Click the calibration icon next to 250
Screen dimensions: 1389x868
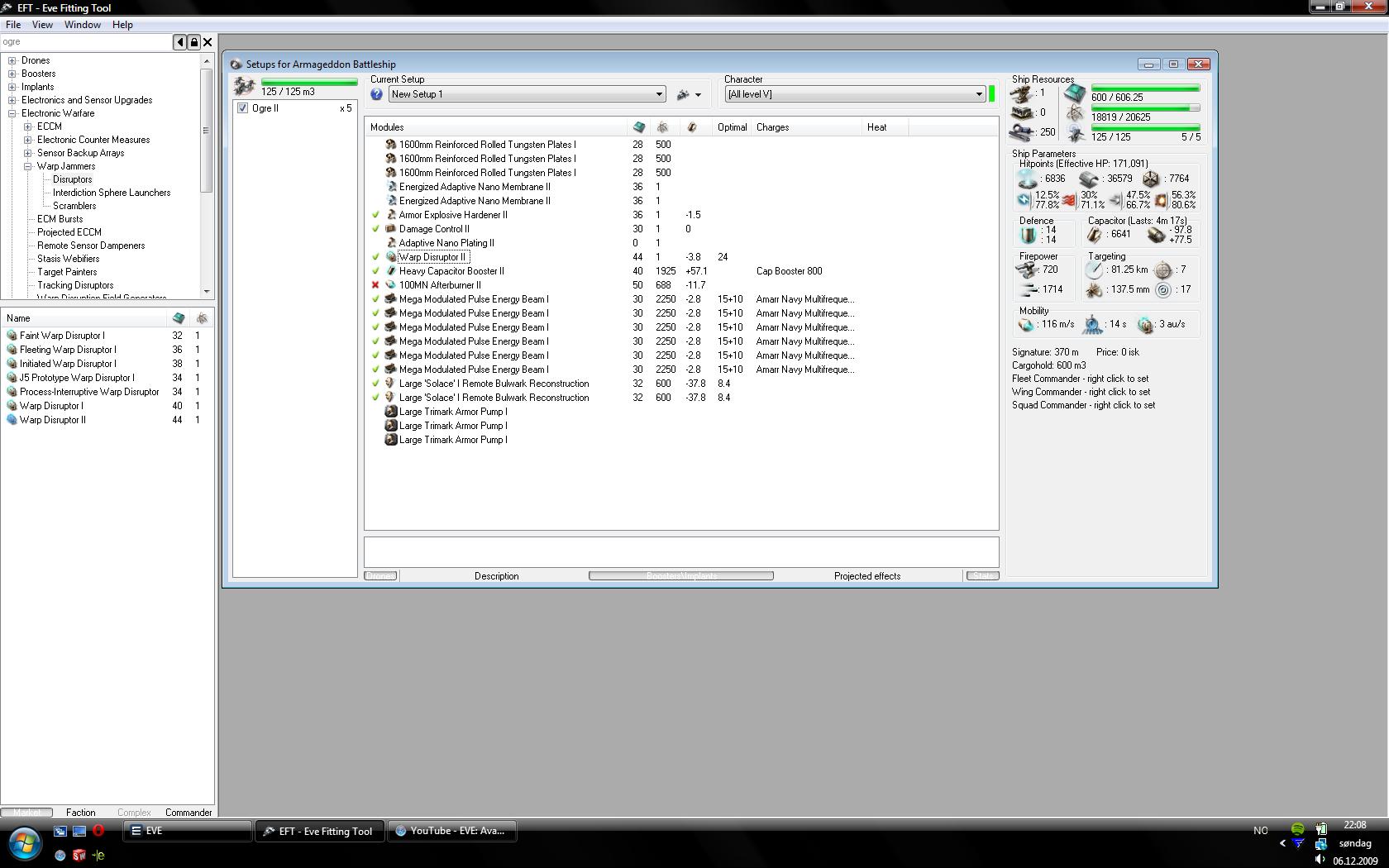pyautogui.click(x=1022, y=131)
